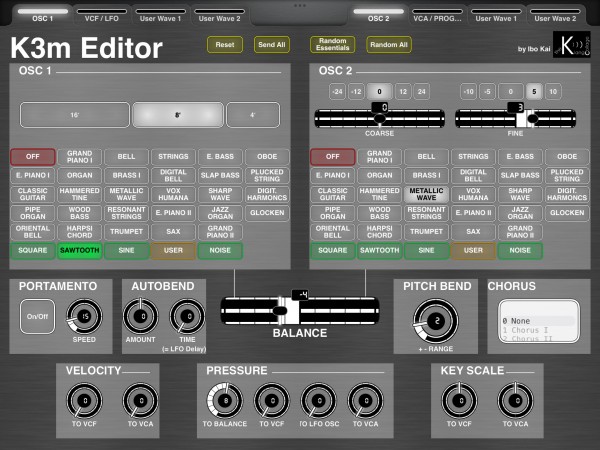Viewport: 600px width, 450px height.
Task: Click Key Scale TO VCA knob
Action: point(515,401)
